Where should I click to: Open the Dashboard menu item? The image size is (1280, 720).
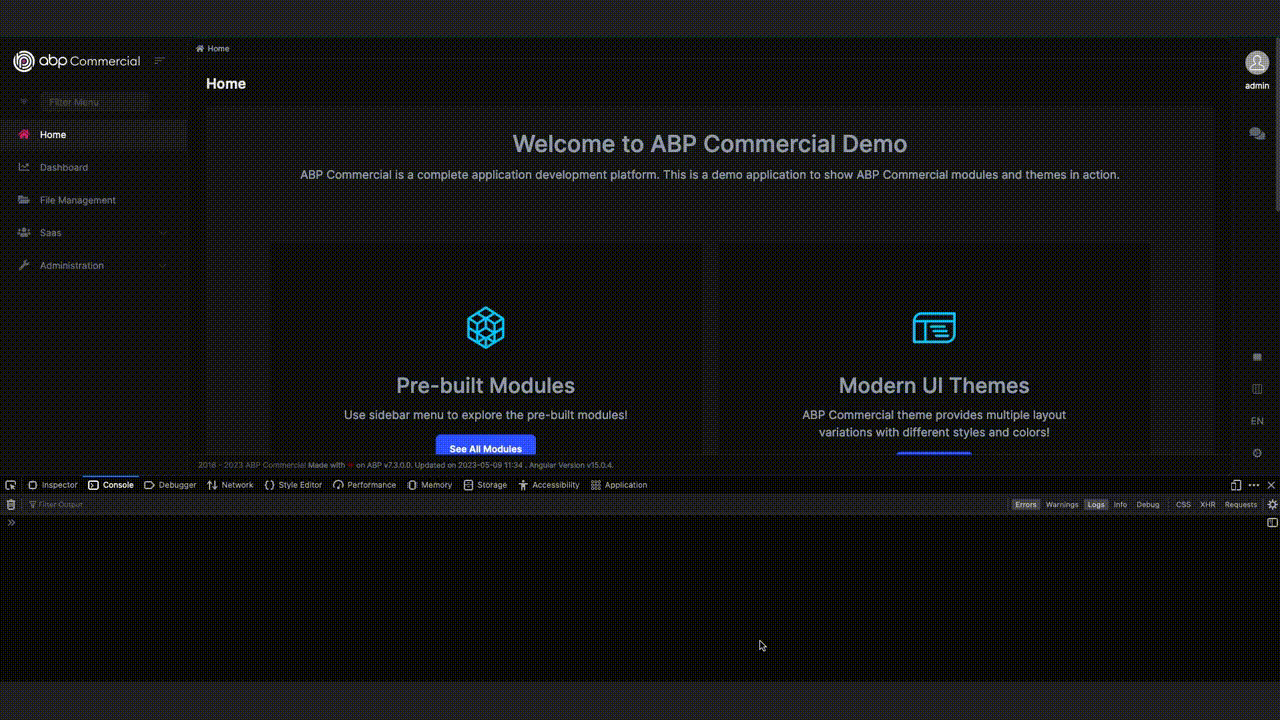(x=64, y=168)
